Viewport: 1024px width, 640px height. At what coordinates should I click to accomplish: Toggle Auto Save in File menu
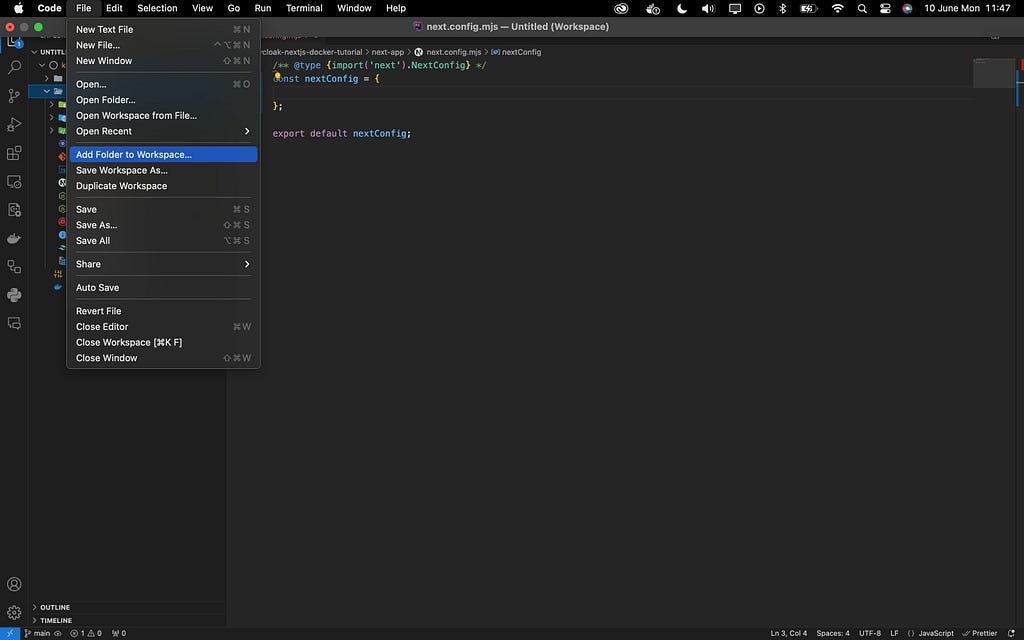click(163, 287)
